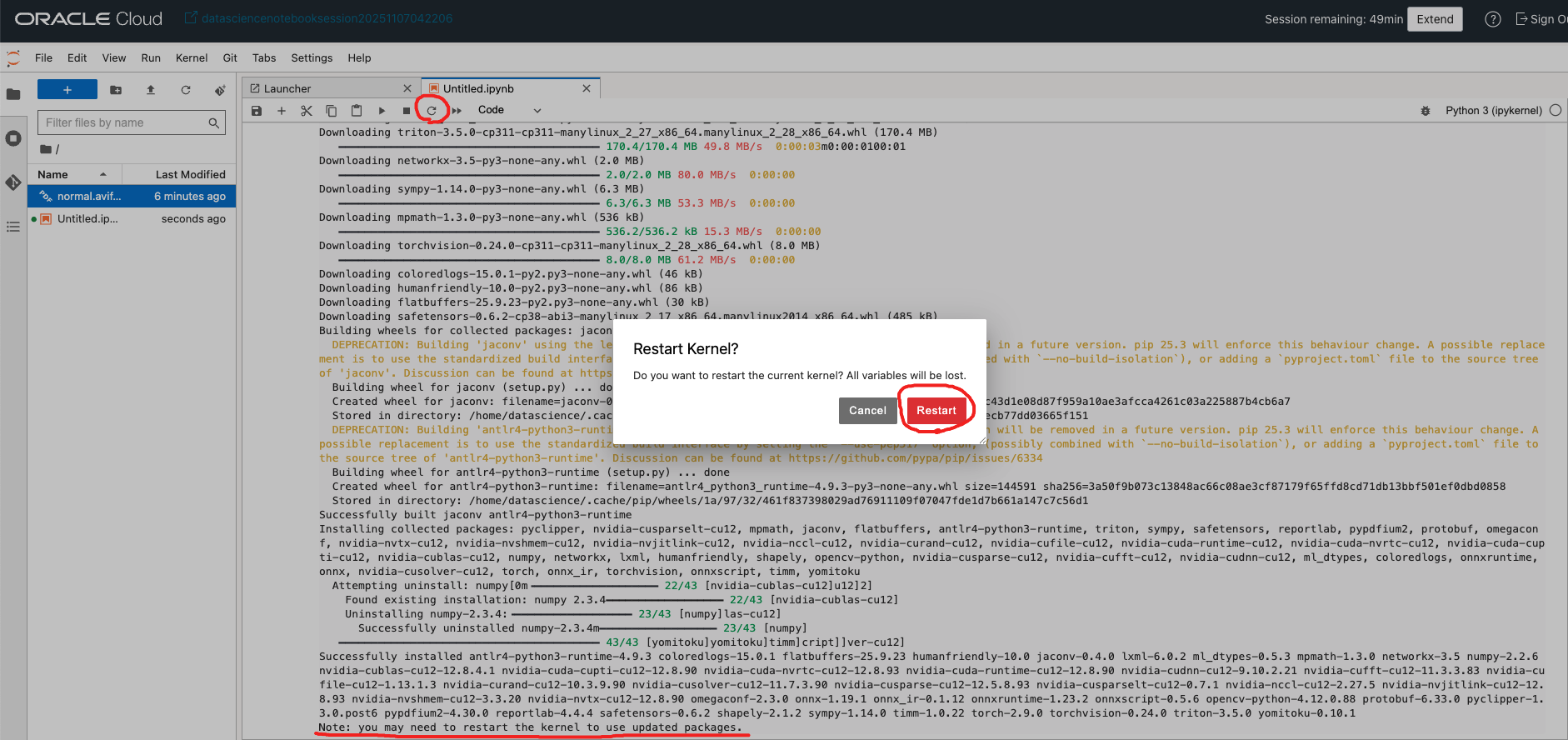Open new launcher with blue plus button
The image size is (1568, 740).
point(67,90)
